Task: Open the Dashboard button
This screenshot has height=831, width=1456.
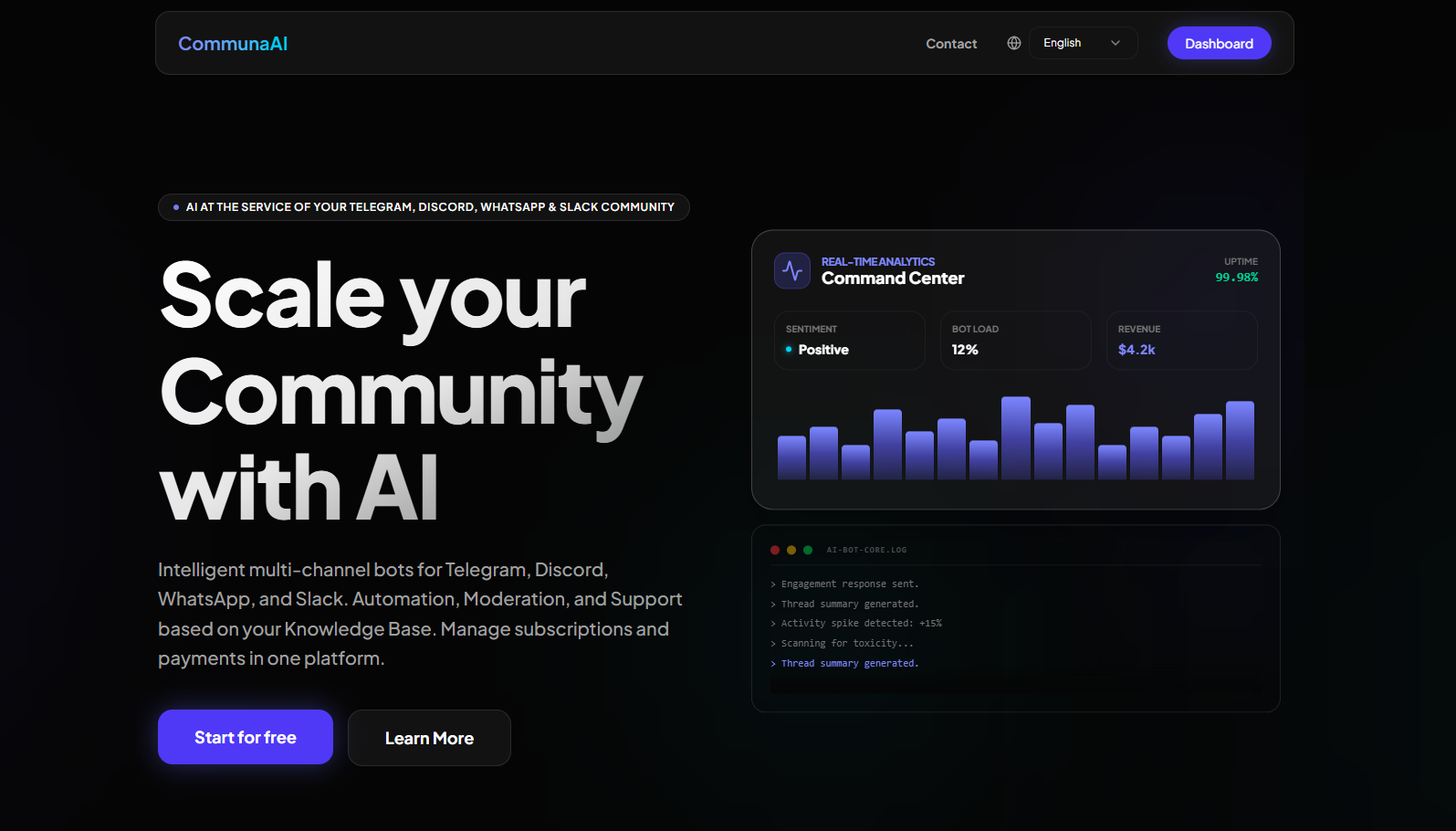Action: [1219, 44]
